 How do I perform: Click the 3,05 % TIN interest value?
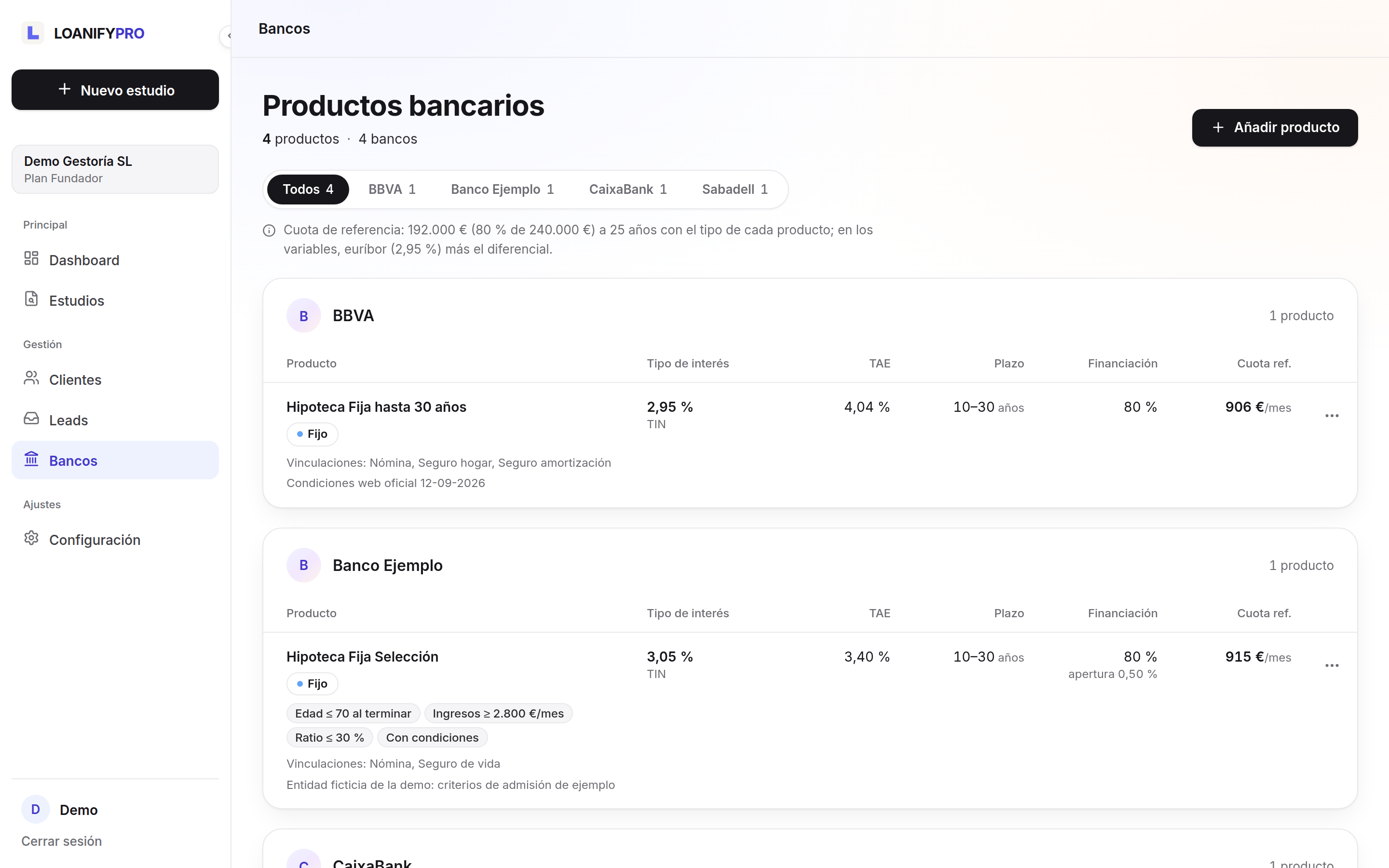(670, 657)
